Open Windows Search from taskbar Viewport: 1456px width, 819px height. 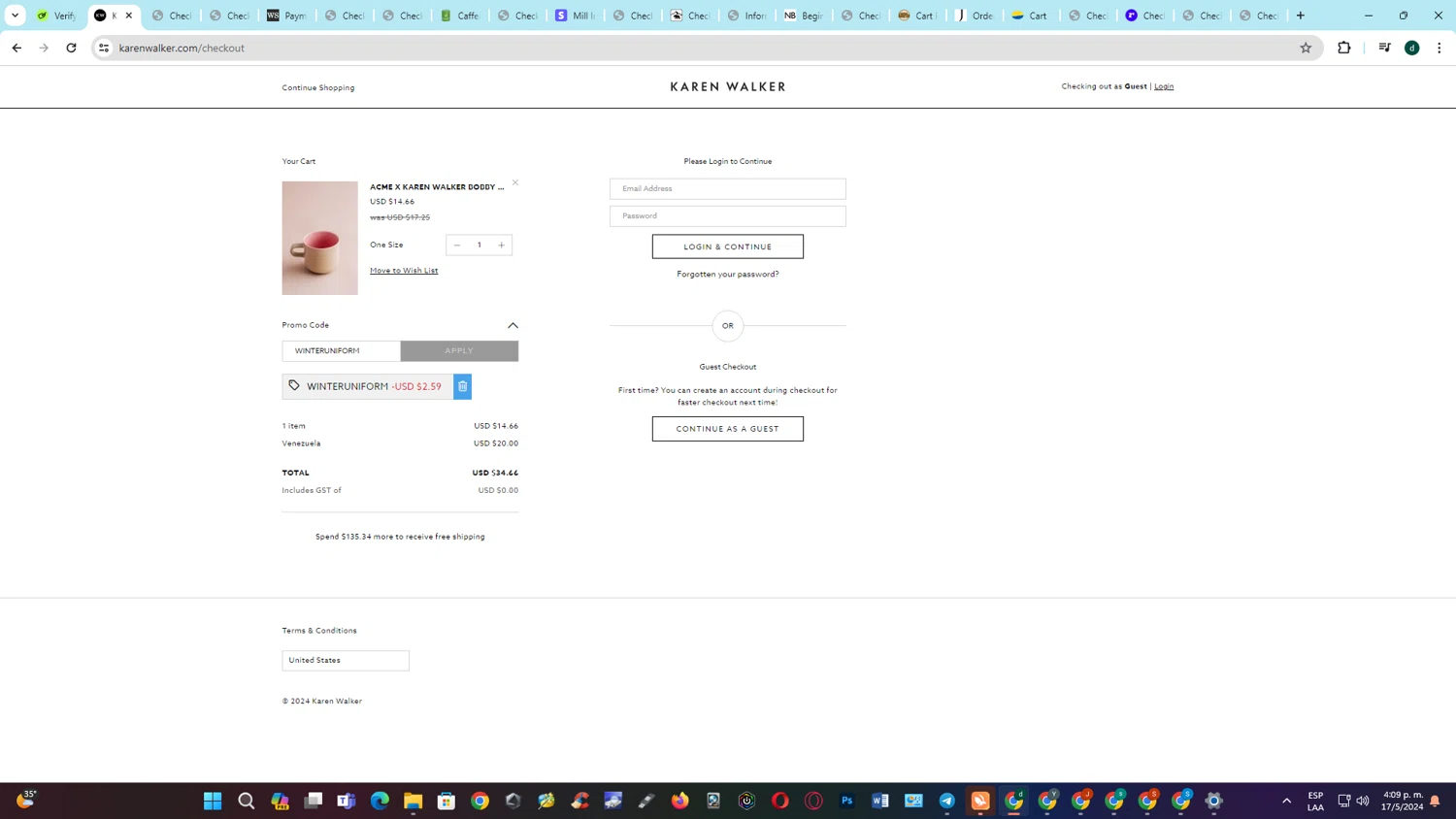[247, 801]
